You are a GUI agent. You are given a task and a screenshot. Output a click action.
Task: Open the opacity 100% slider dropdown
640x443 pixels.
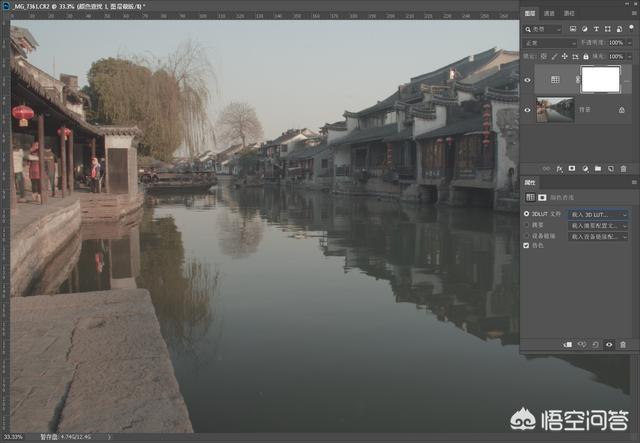629,43
